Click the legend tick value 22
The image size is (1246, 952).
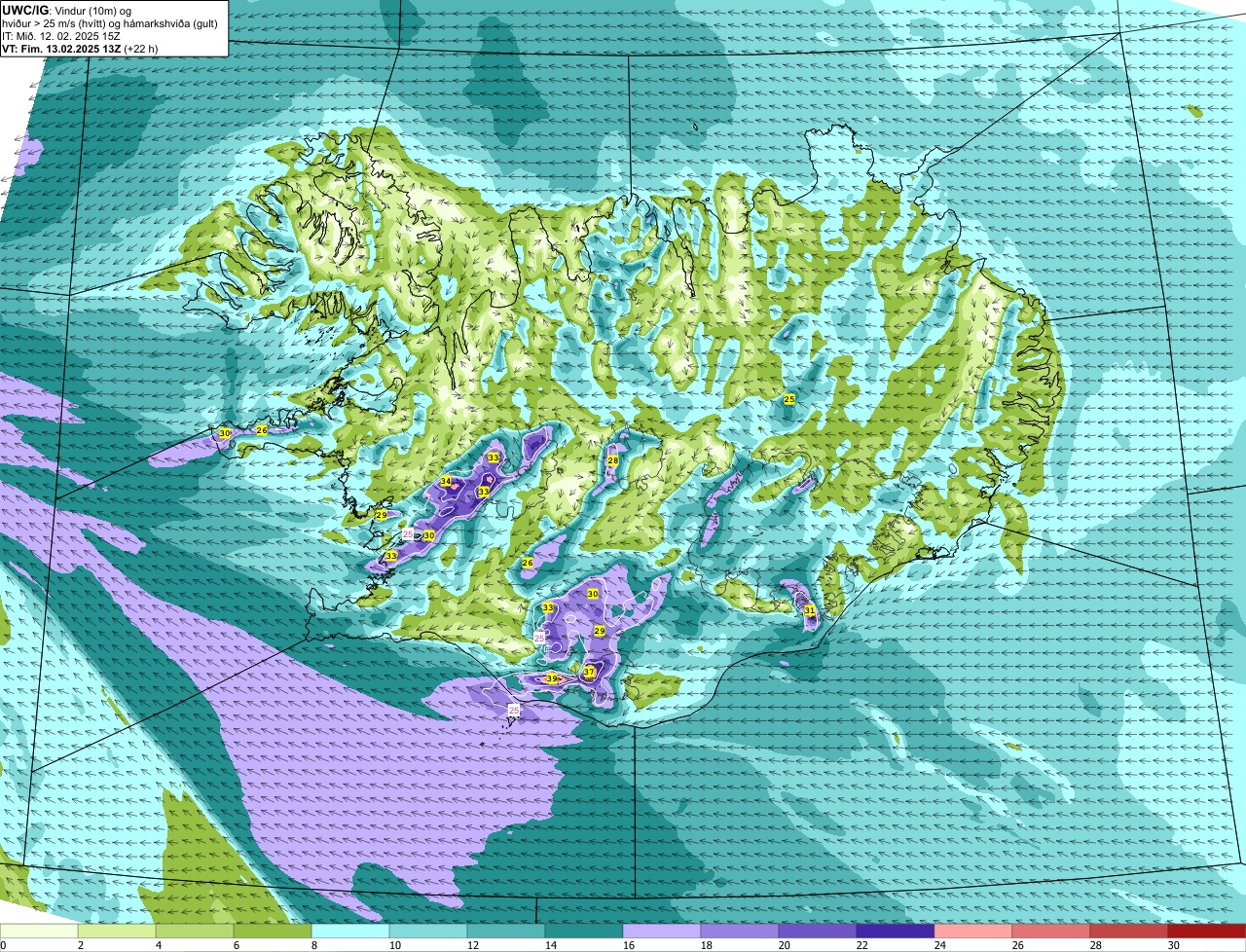[x=861, y=945]
